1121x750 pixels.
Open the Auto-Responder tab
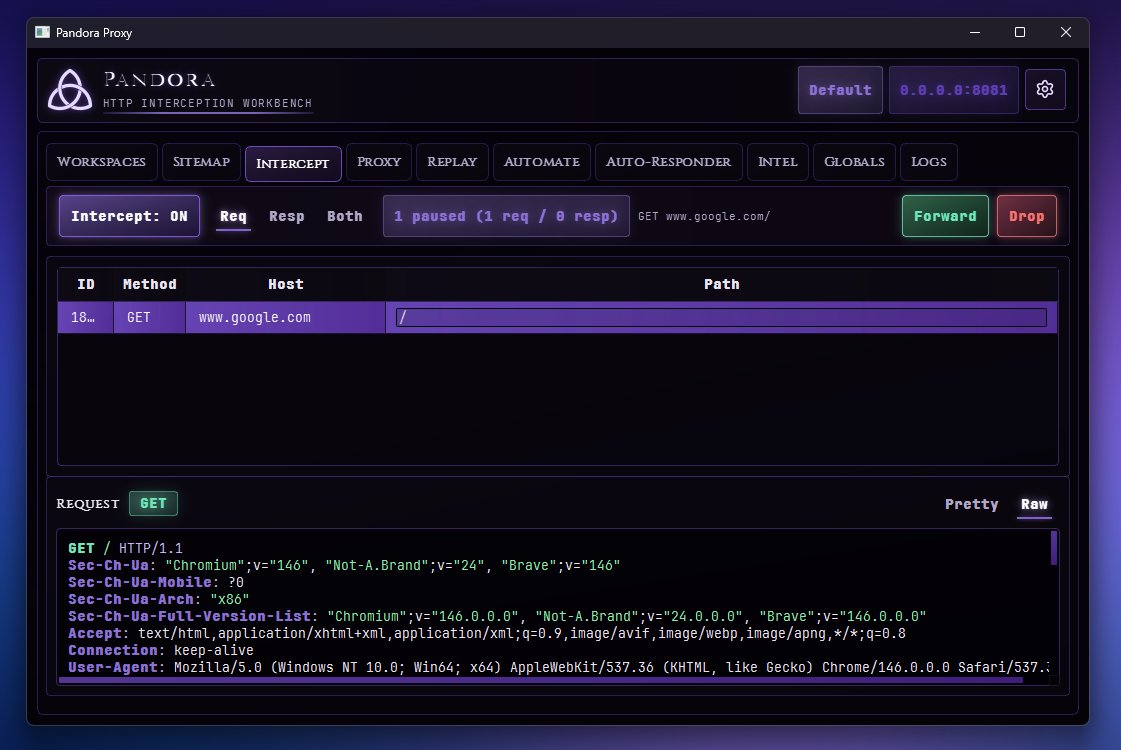pyautogui.click(x=668, y=162)
